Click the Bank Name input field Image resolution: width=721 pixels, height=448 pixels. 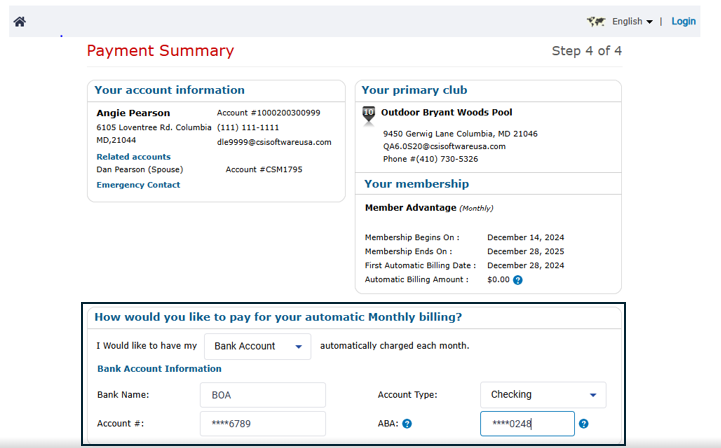[x=263, y=395]
